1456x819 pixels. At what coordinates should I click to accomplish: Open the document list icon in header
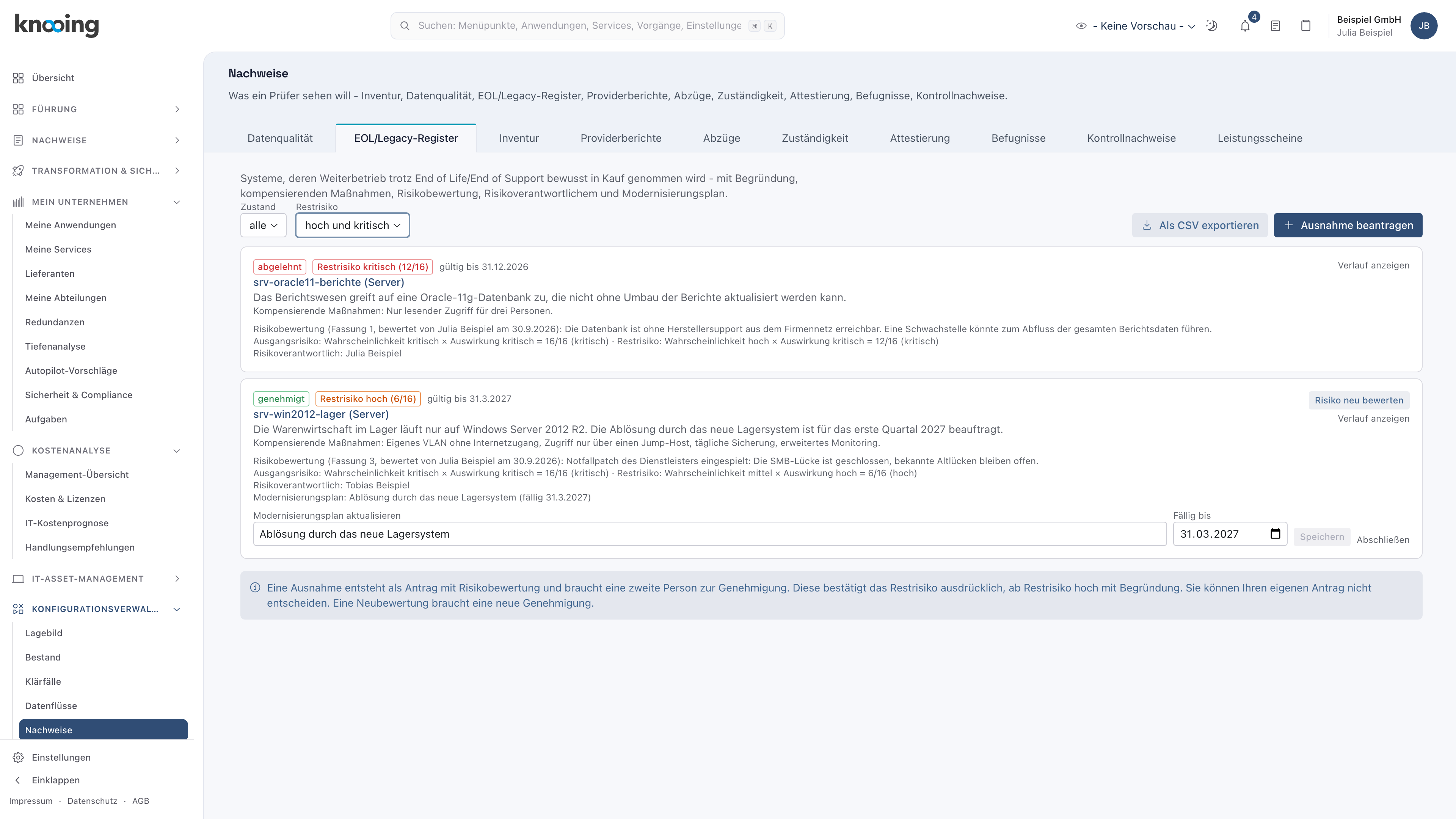(1275, 26)
